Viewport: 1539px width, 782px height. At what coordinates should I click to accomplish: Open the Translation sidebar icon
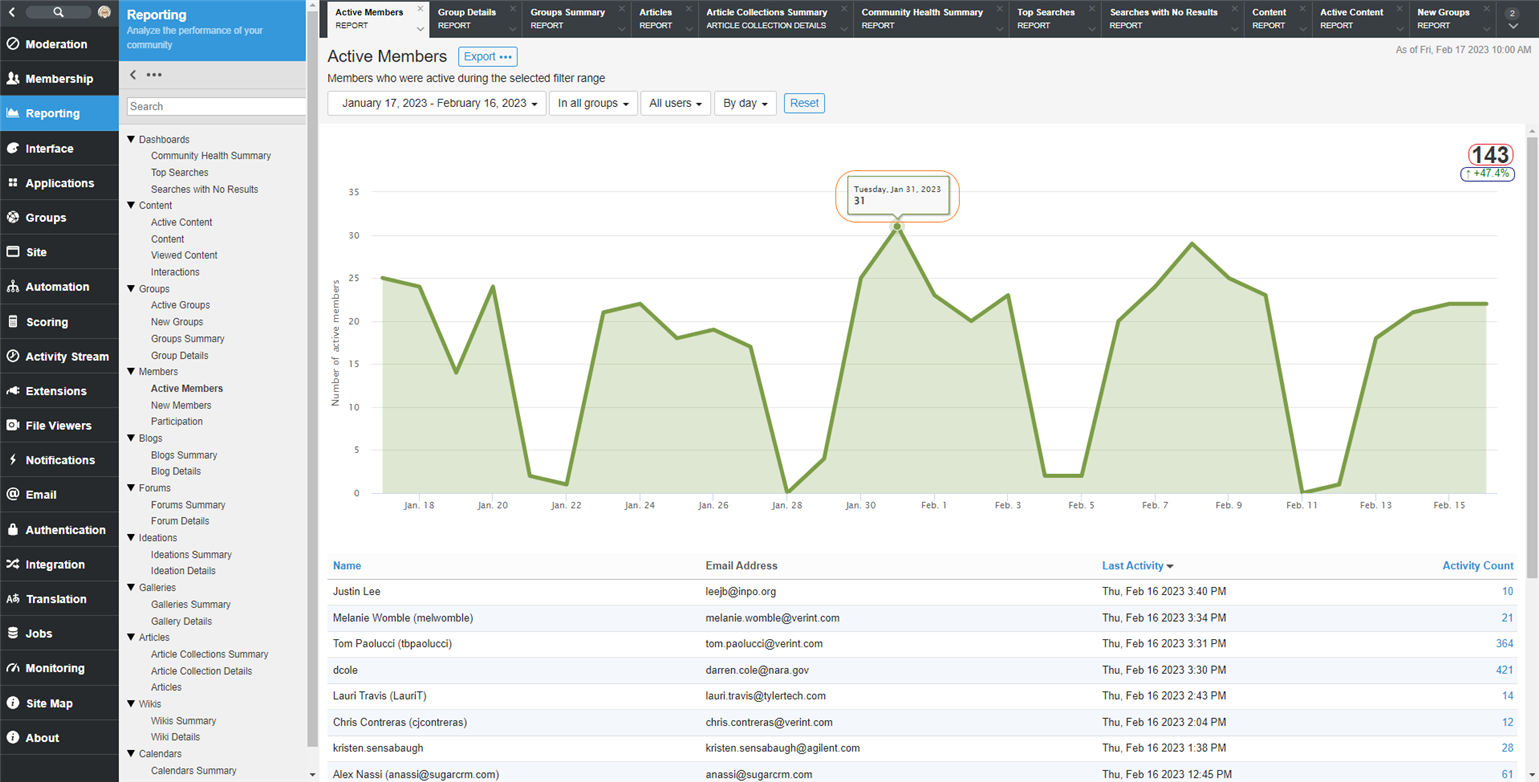[x=13, y=599]
